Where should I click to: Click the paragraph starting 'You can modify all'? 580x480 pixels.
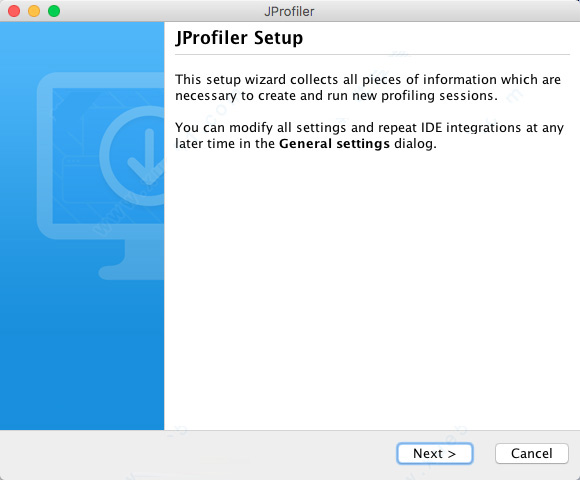point(369,135)
